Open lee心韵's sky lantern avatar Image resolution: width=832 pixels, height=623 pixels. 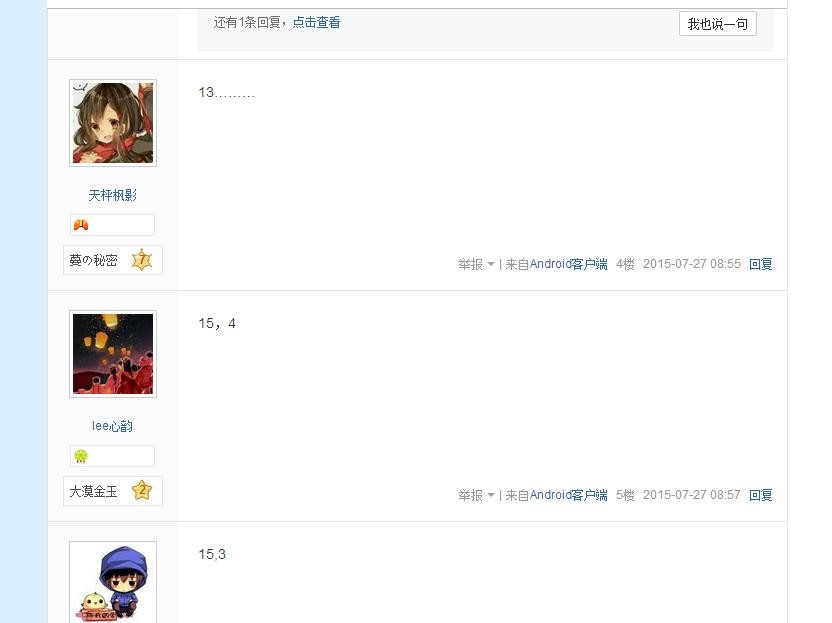[113, 354]
